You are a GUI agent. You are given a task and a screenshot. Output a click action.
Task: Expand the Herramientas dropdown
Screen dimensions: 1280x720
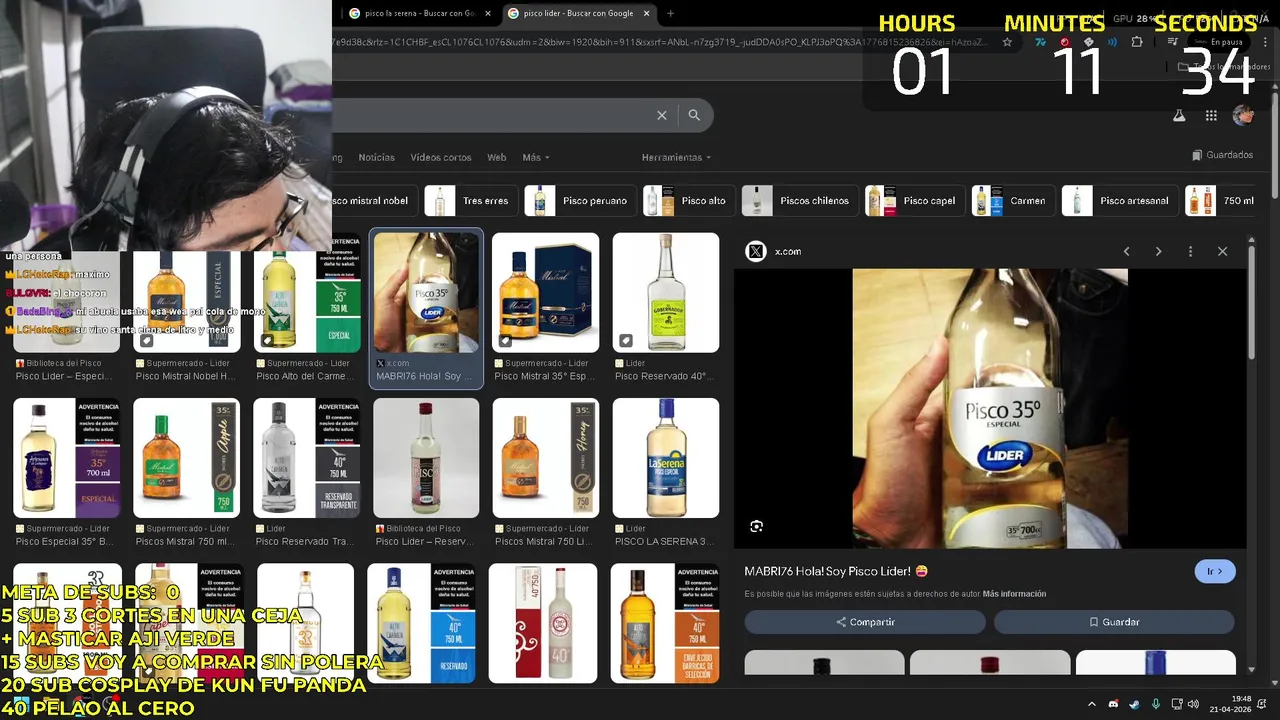[676, 157]
